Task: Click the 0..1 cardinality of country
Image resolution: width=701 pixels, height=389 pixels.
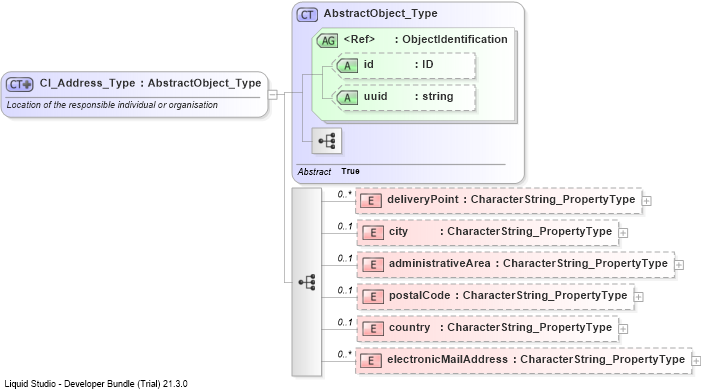Action: coord(345,322)
